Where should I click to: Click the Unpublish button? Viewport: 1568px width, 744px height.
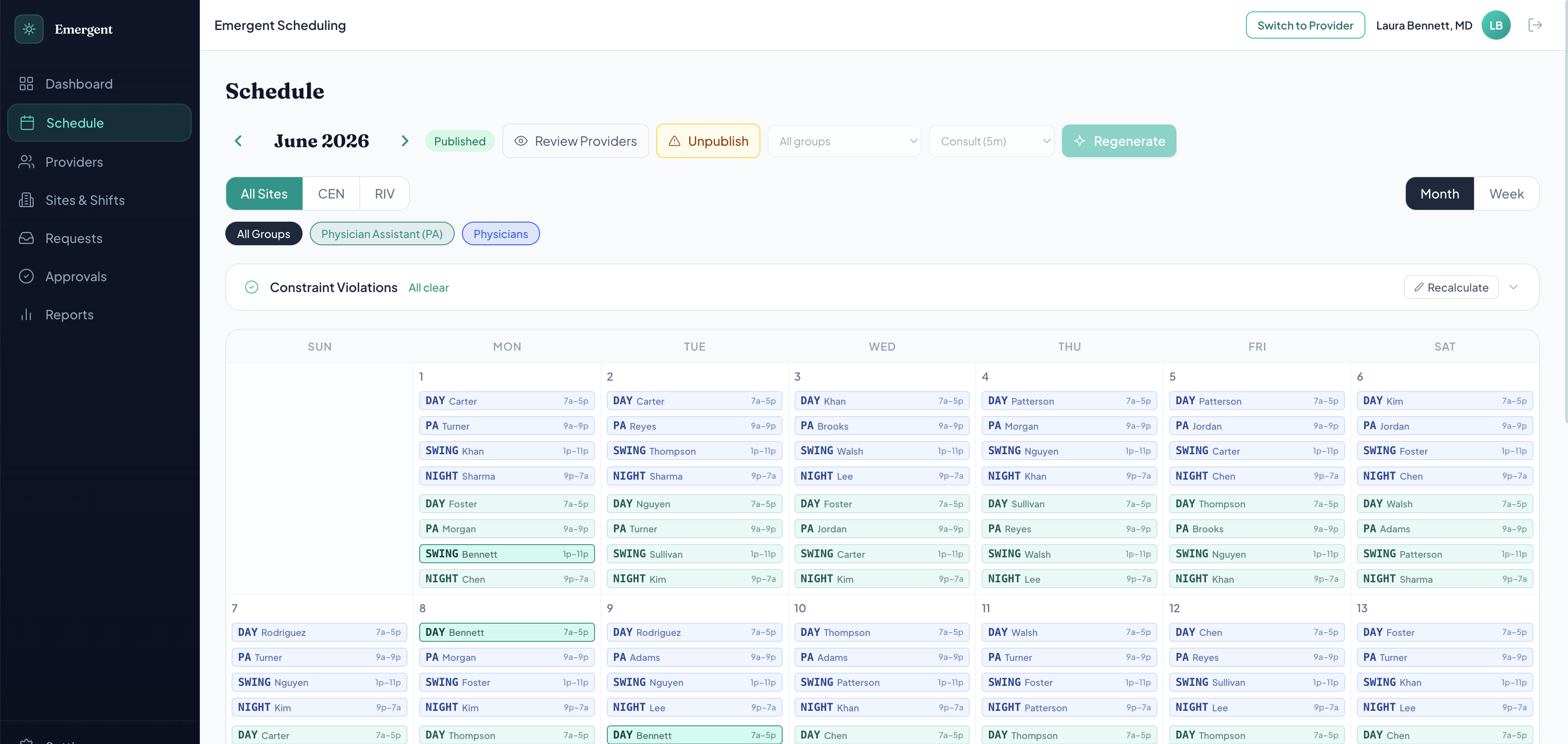pyautogui.click(x=708, y=141)
